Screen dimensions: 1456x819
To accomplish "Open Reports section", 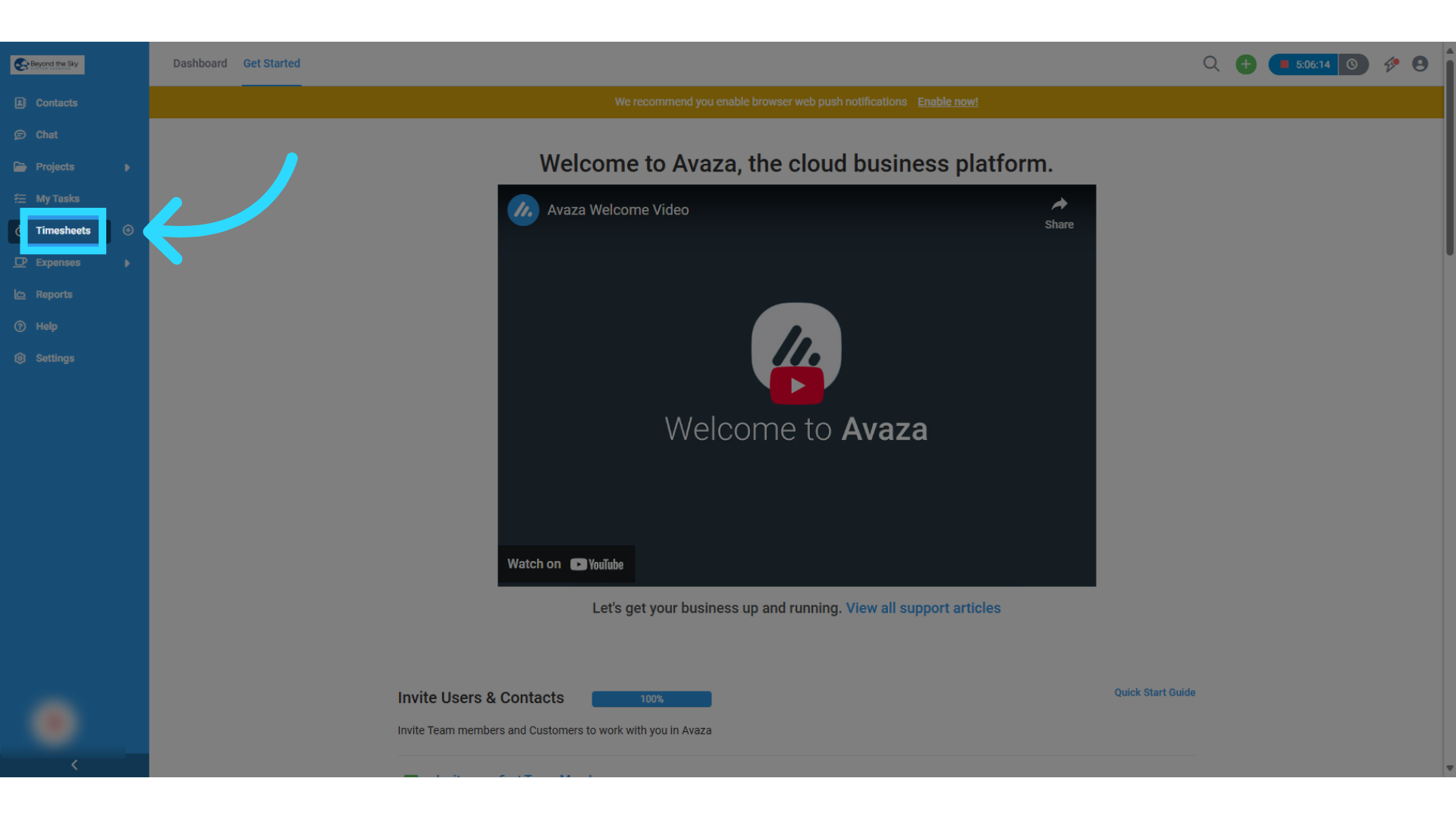I will [54, 294].
